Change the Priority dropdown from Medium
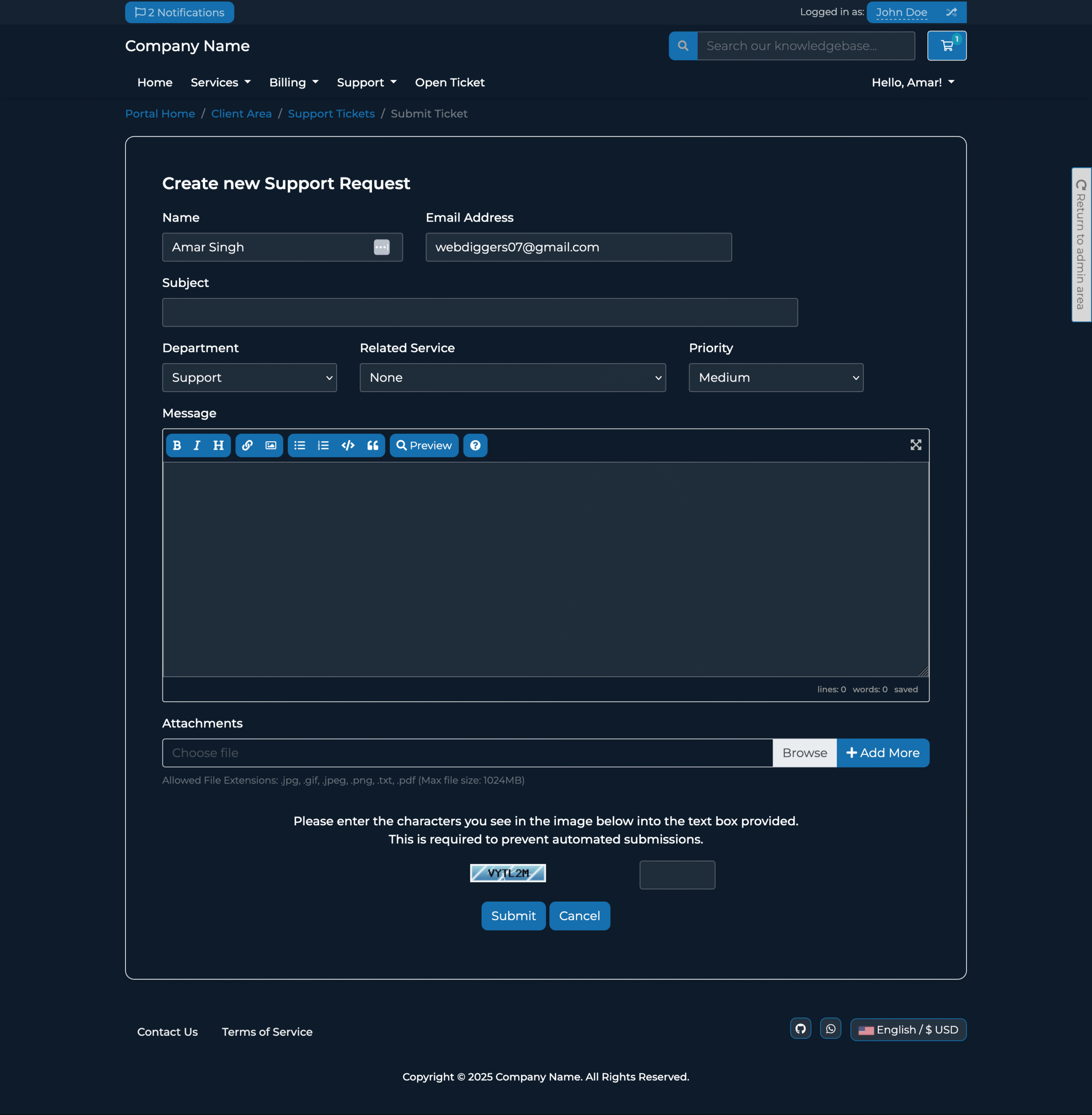Screen dimensions: 1092x1115 click(x=775, y=378)
